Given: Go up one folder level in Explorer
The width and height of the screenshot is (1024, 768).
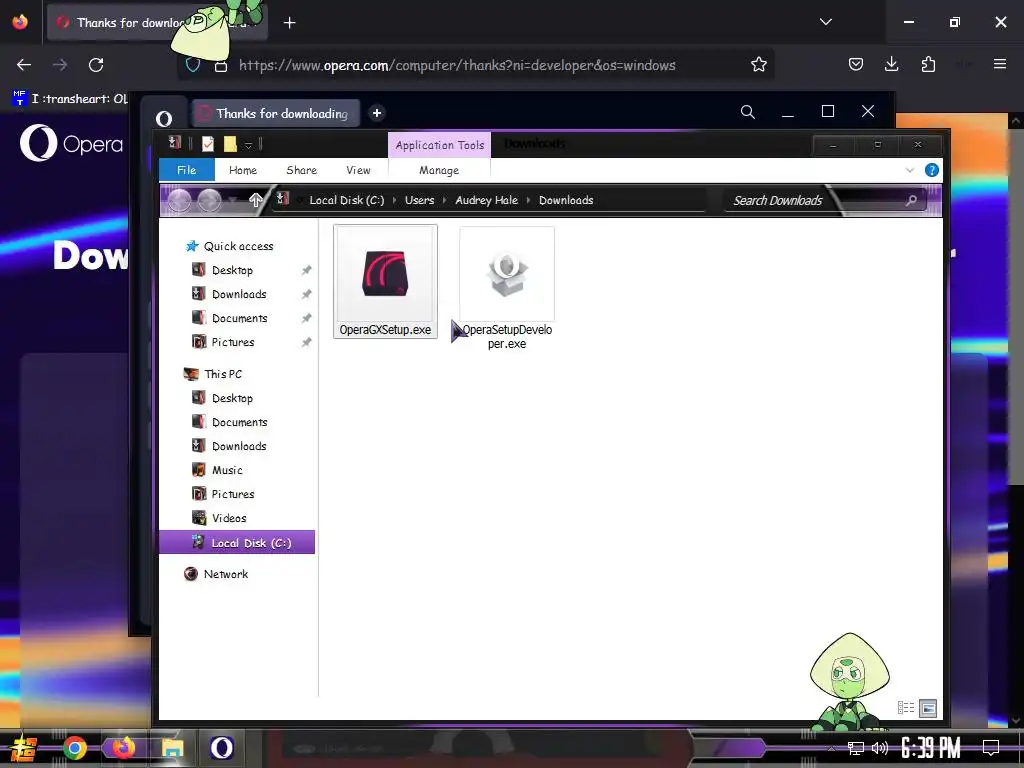Looking at the screenshot, I should pos(255,200).
